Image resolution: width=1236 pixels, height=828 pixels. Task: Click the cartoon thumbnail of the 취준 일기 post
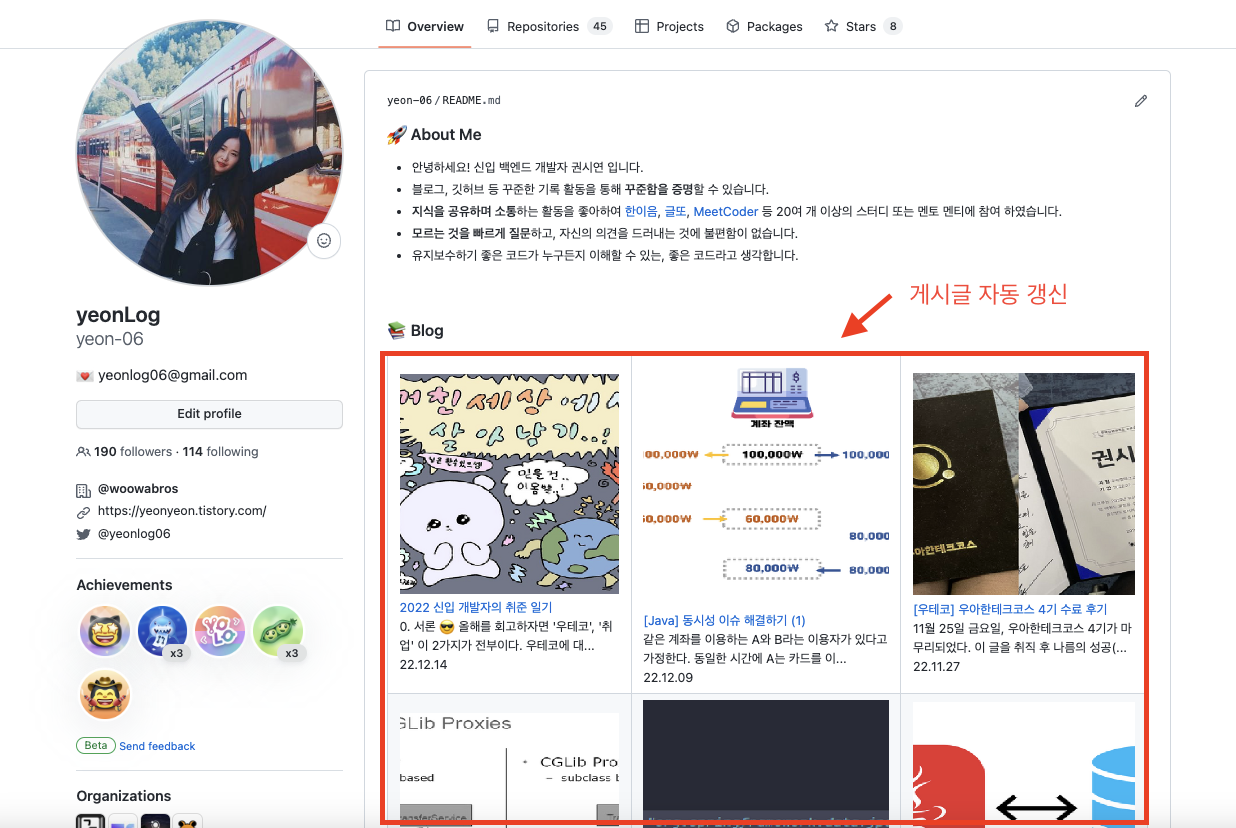pyautogui.click(x=509, y=484)
